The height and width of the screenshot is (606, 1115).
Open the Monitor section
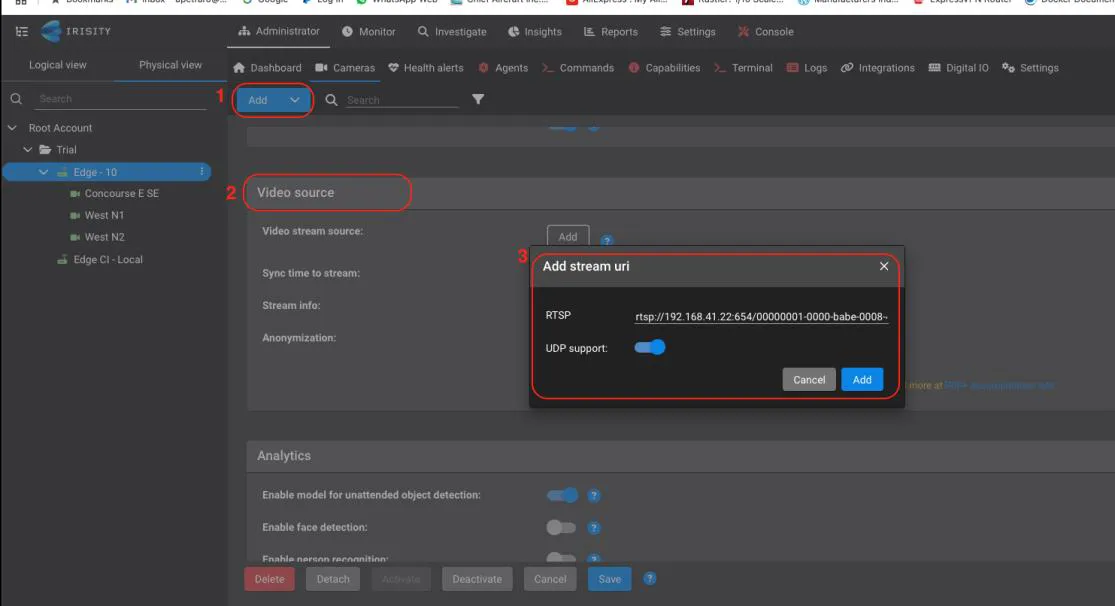coord(368,31)
